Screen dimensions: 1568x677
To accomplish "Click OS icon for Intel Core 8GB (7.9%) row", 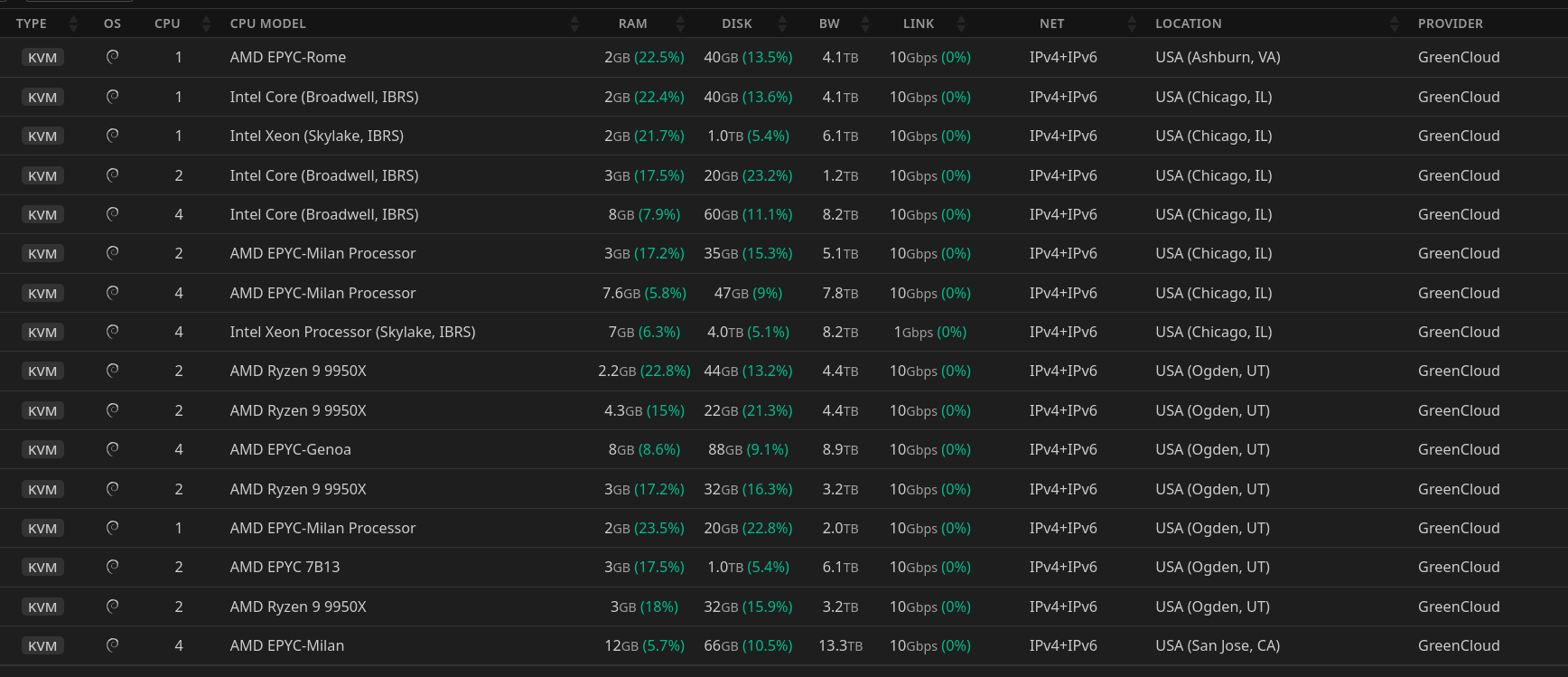I will (x=113, y=214).
